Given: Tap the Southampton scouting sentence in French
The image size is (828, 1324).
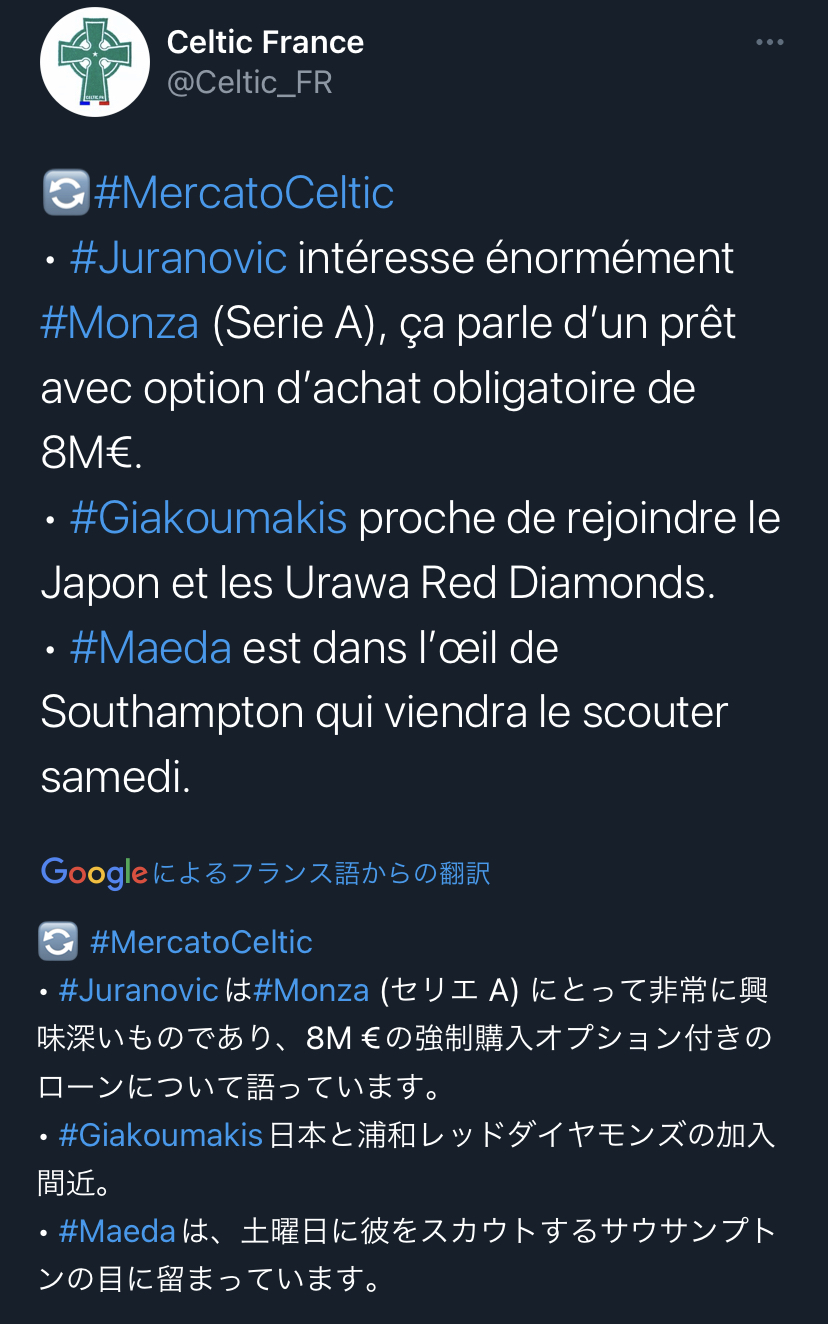Looking at the screenshot, I should (384, 713).
